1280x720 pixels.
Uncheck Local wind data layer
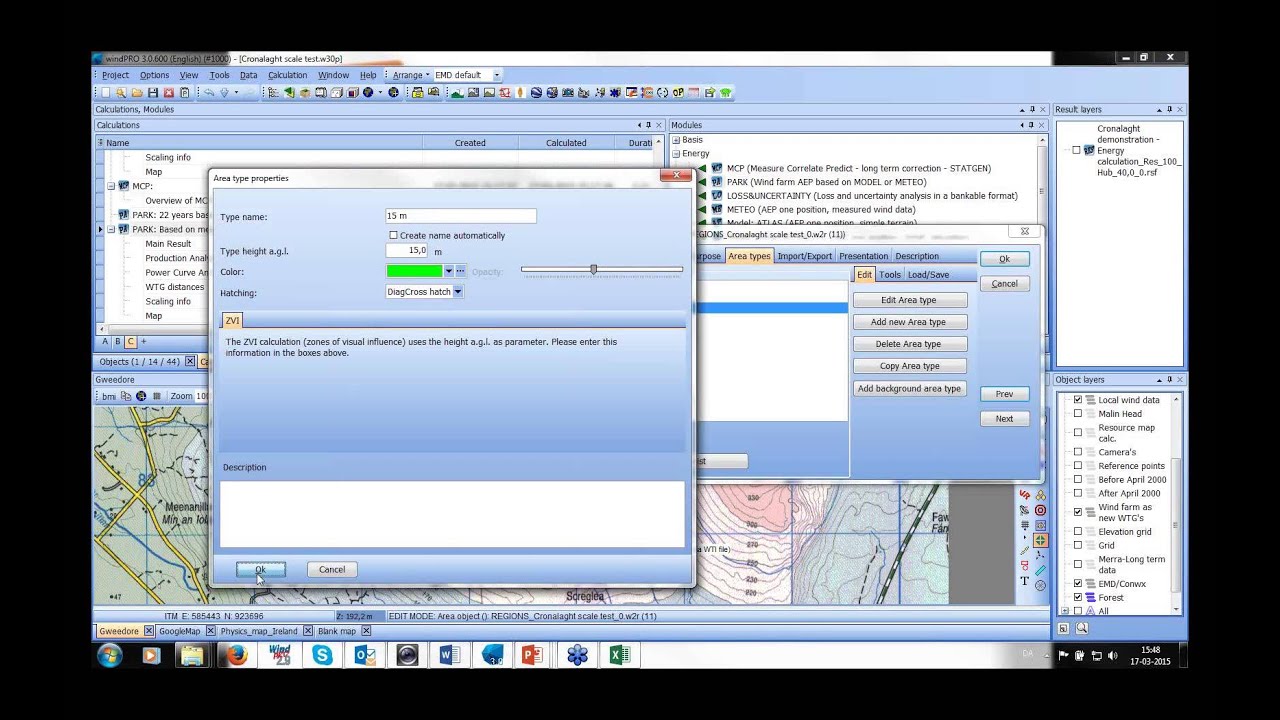pyautogui.click(x=1078, y=400)
